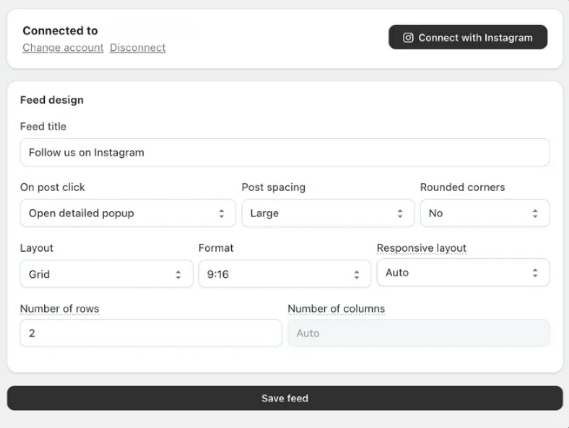Expand the Format dropdown showing 9:16
Viewport: 569px width, 428px height.
pyautogui.click(x=284, y=274)
